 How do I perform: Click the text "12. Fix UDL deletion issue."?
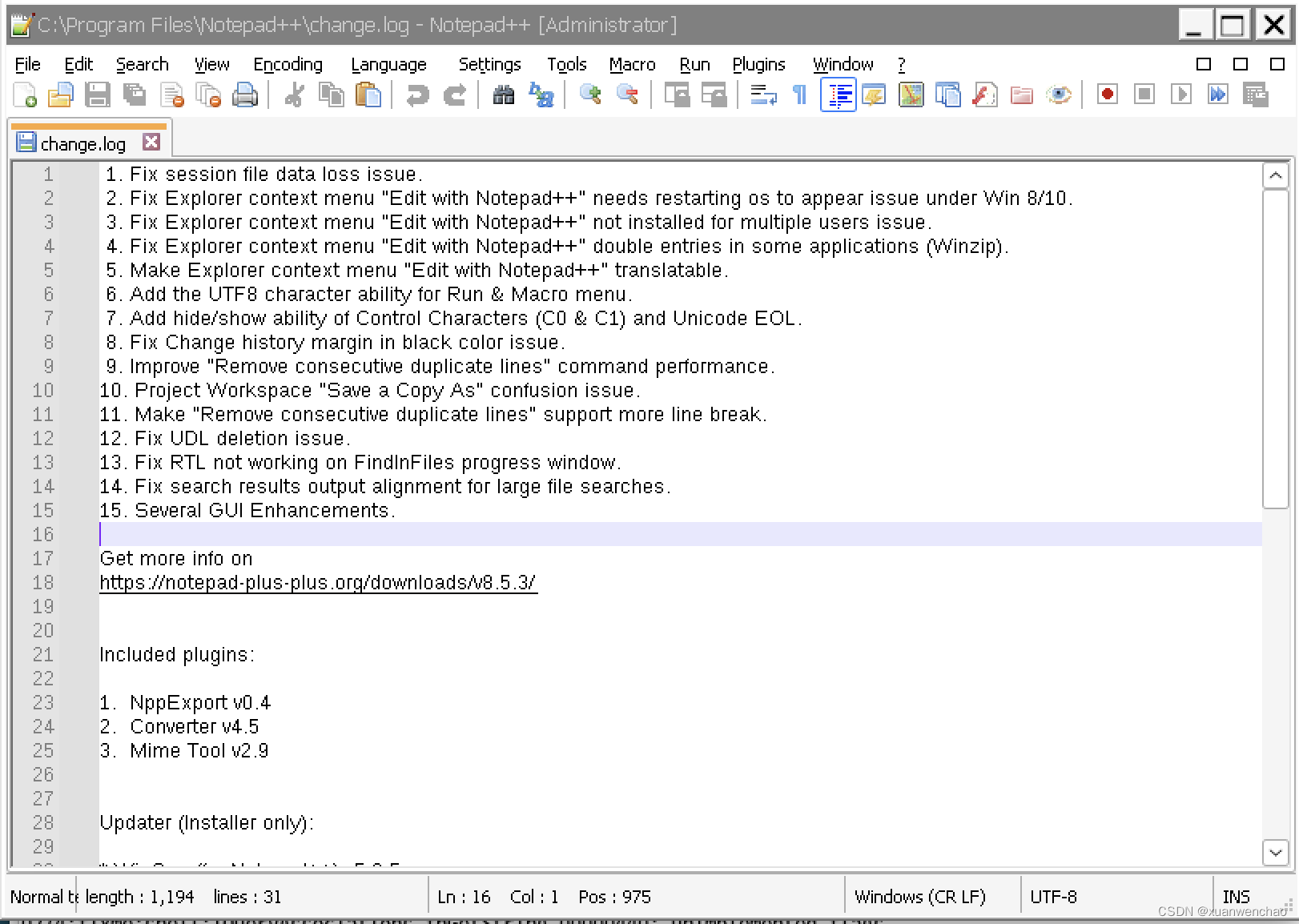tap(225, 438)
